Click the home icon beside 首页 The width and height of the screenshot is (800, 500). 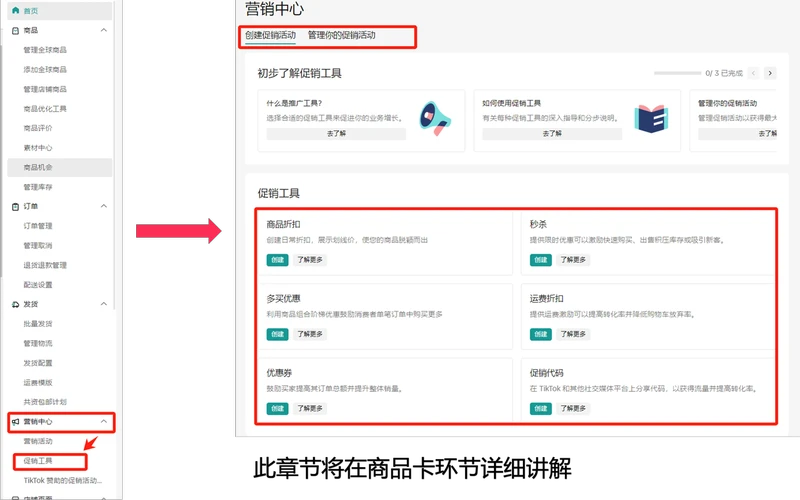tap(14, 10)
